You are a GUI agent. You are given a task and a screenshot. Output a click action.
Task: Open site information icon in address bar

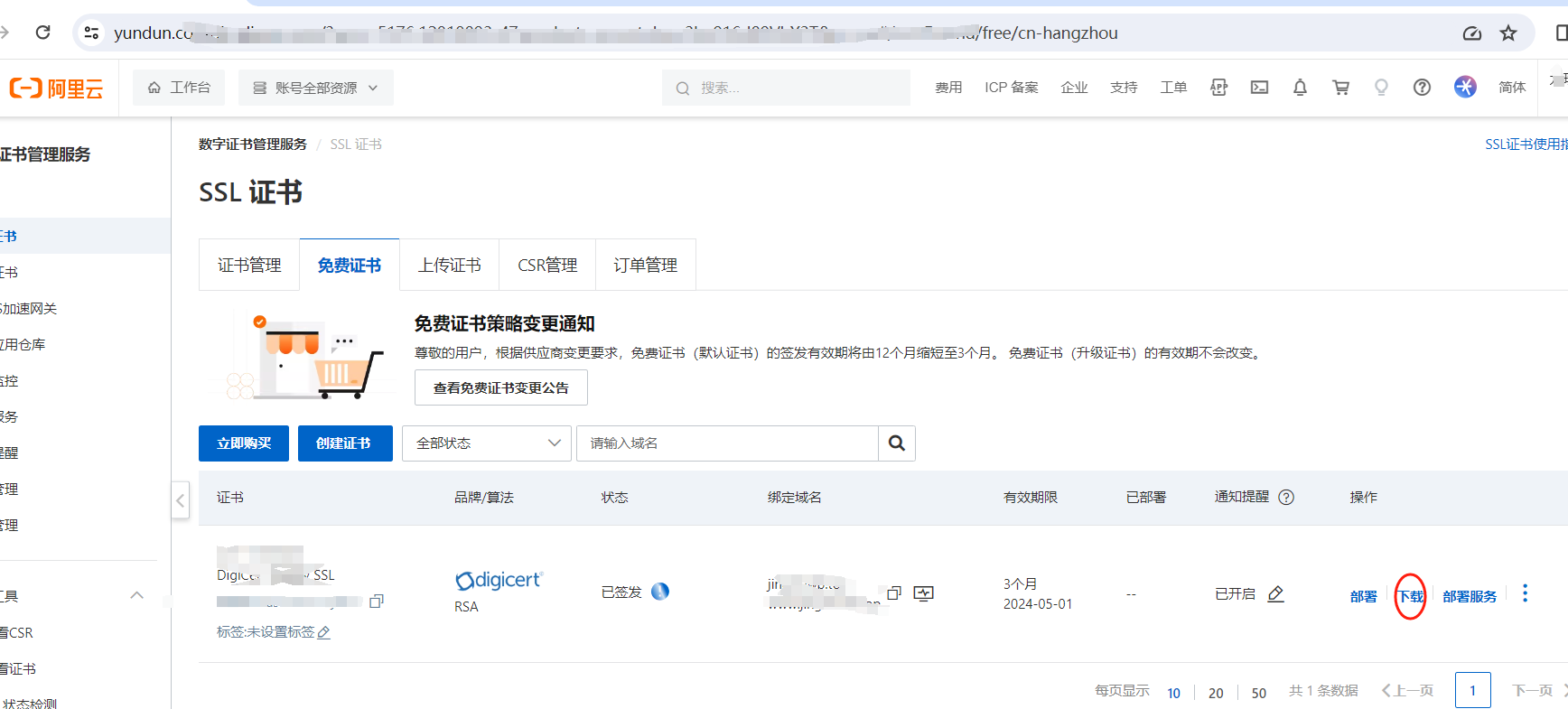click(x=91, y=33)
